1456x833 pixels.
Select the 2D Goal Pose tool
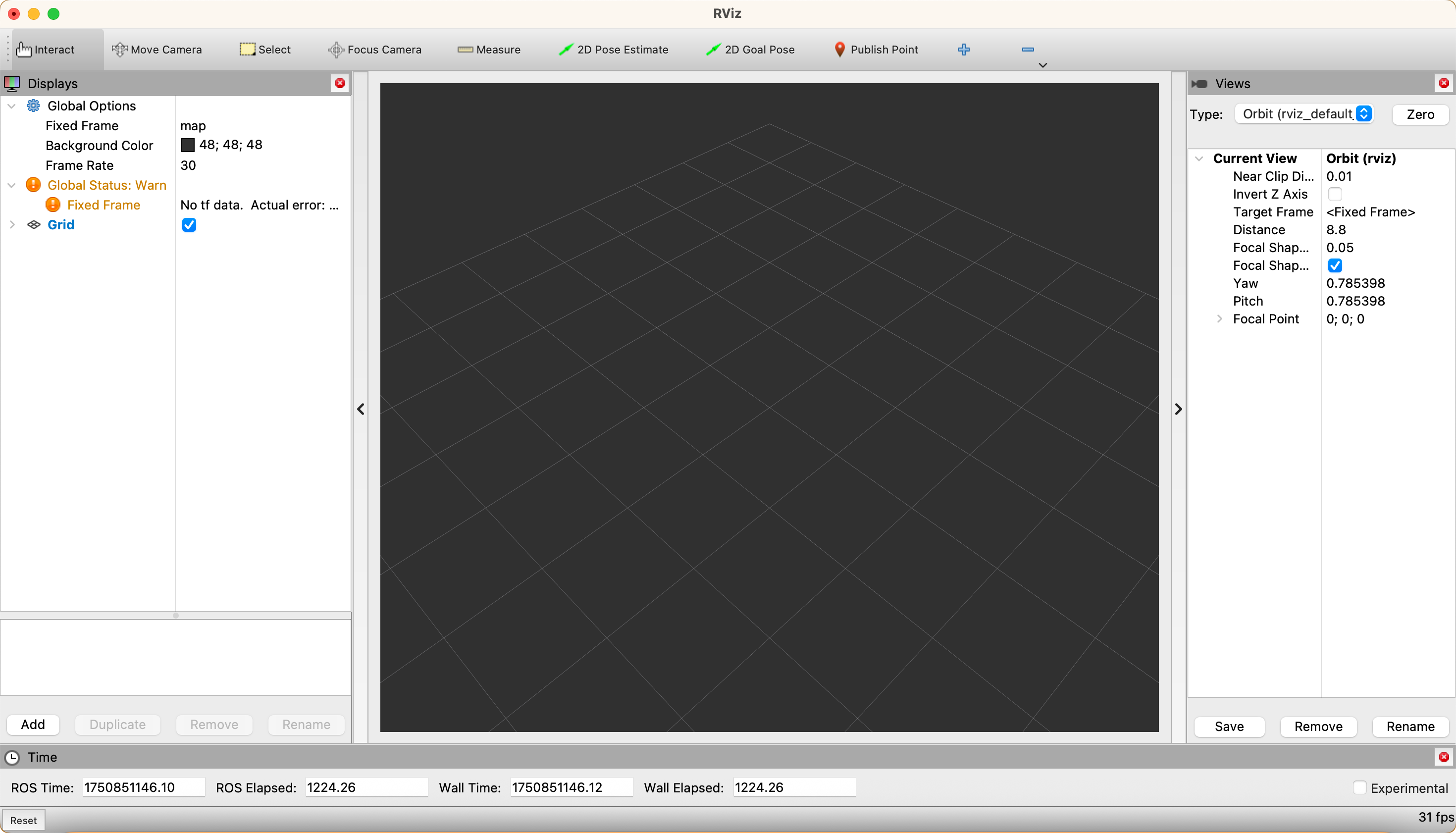click(751, 50)
